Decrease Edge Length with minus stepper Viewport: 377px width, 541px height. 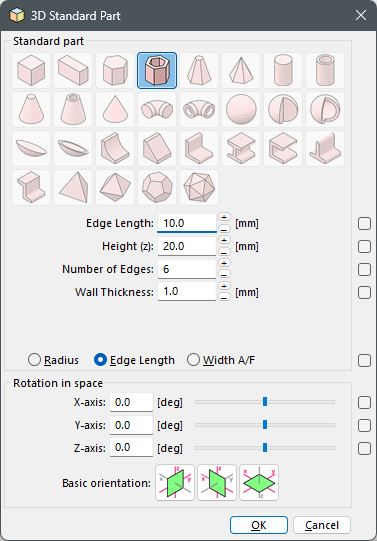(224, 229)
